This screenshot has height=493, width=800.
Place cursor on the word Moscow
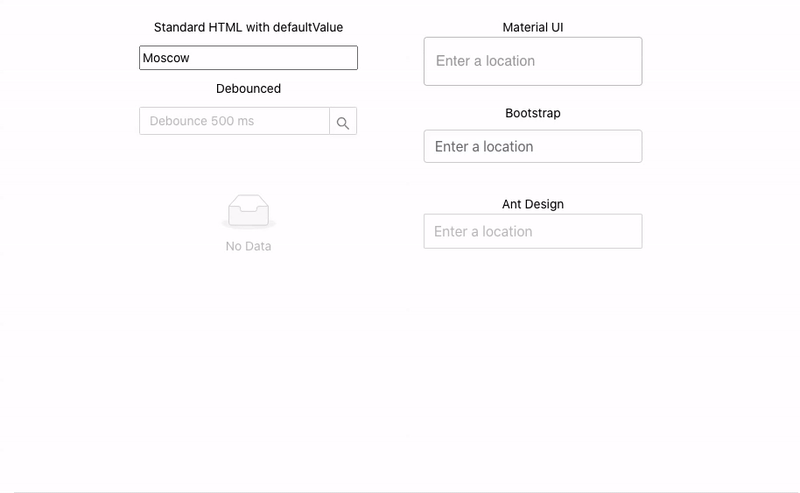pos(166,58)
